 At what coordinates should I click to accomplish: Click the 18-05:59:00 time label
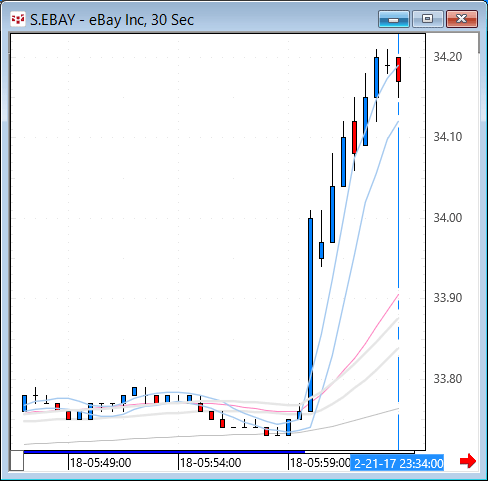320,463
